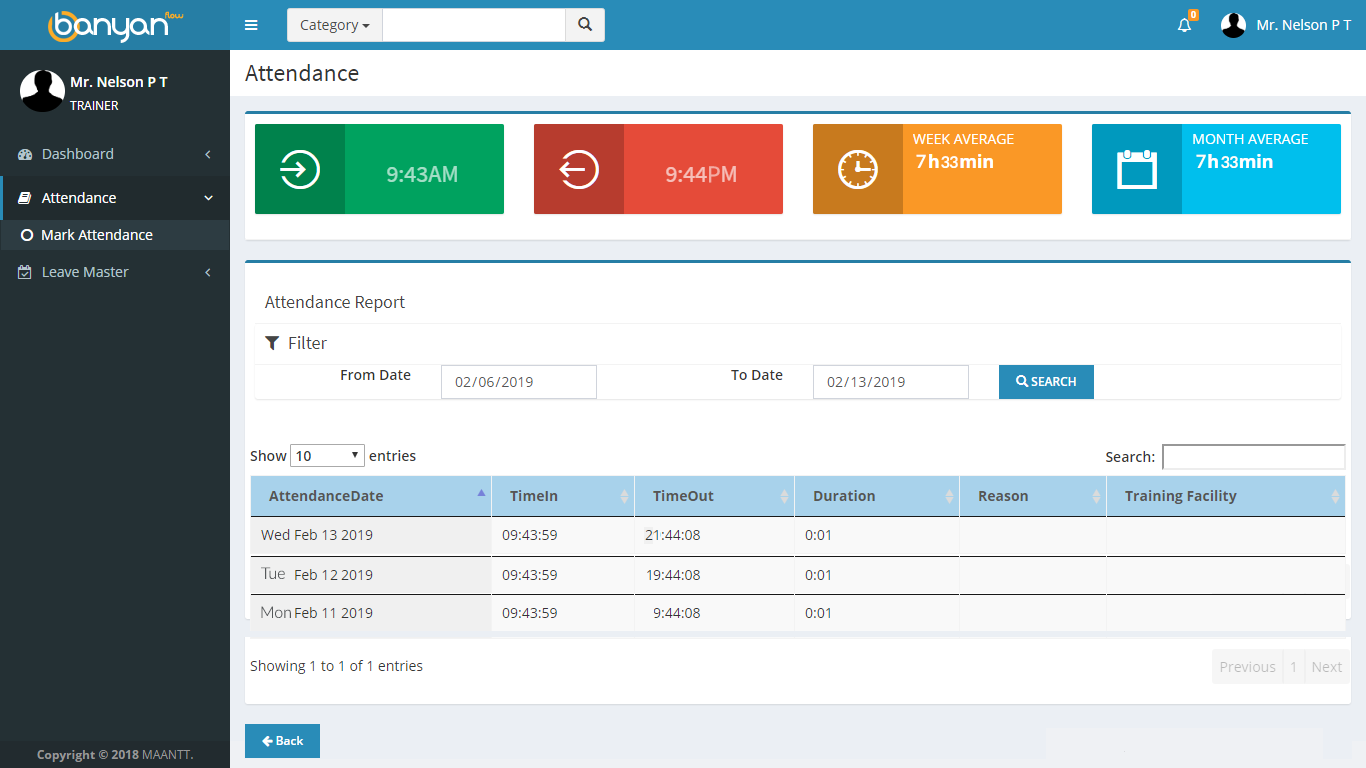This screenshot has height=768, width=1366.
Task: Click TimeOut value 21:44:08
Action: 673,535
